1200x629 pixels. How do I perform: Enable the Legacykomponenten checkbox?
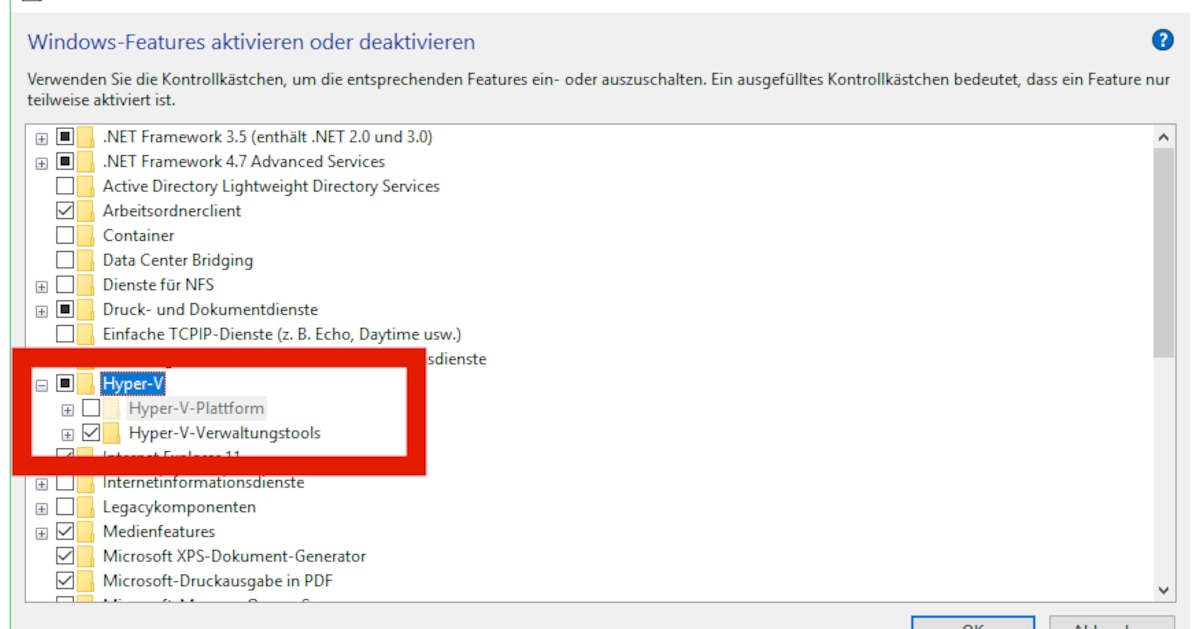(x=65, y=507)
